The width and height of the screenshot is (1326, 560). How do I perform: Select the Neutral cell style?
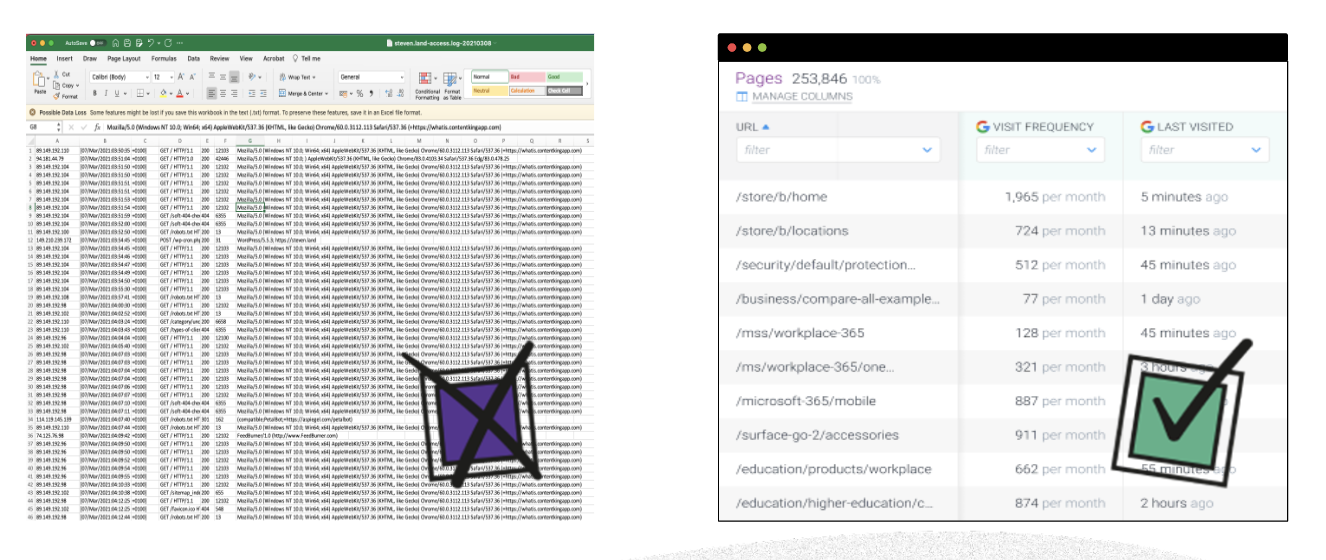pos(490,91)
